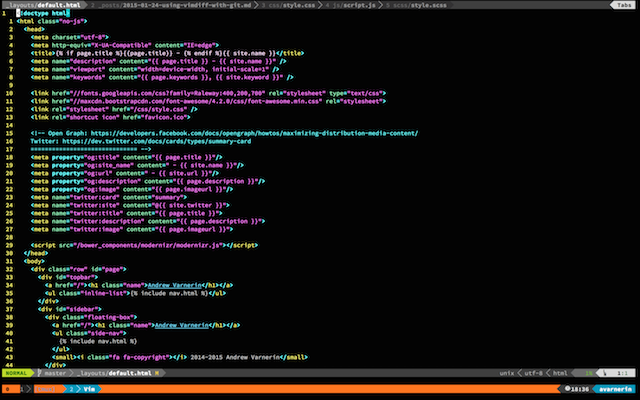Click the div id="page" line
The width and height of the screenshot is (640, 400).
click(78, 269)
